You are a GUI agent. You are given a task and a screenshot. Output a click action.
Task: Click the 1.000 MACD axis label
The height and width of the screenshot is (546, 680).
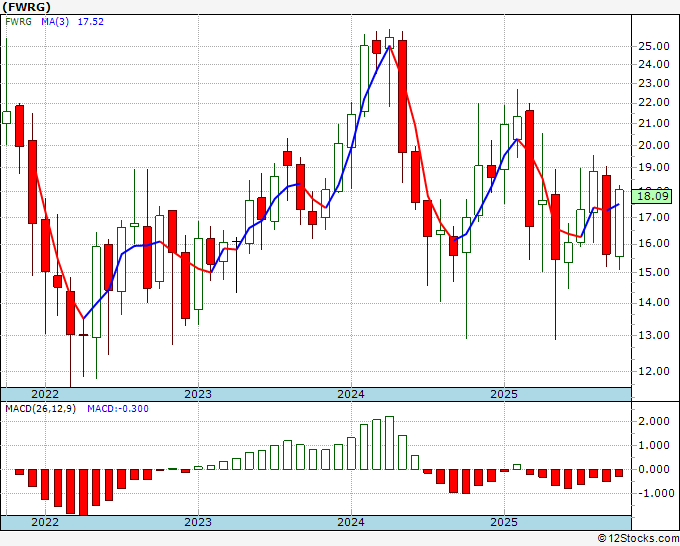[656, 445]
